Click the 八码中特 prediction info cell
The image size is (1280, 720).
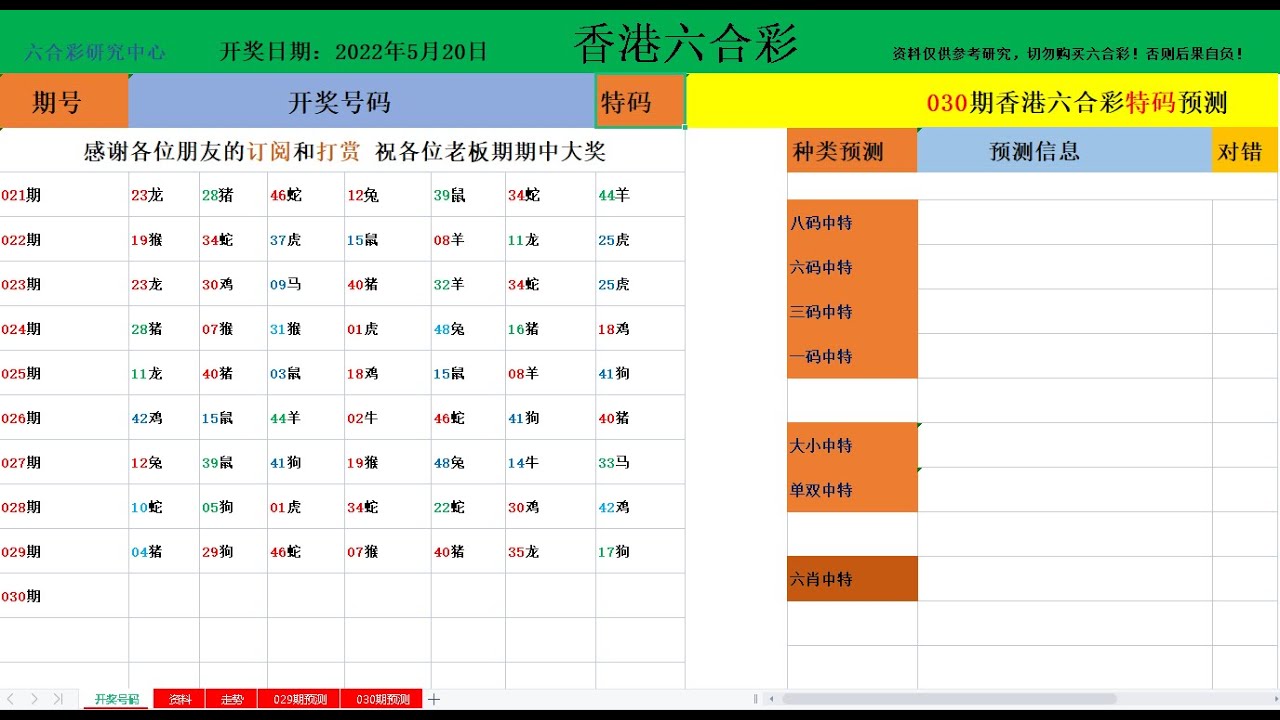point(1065,222)
